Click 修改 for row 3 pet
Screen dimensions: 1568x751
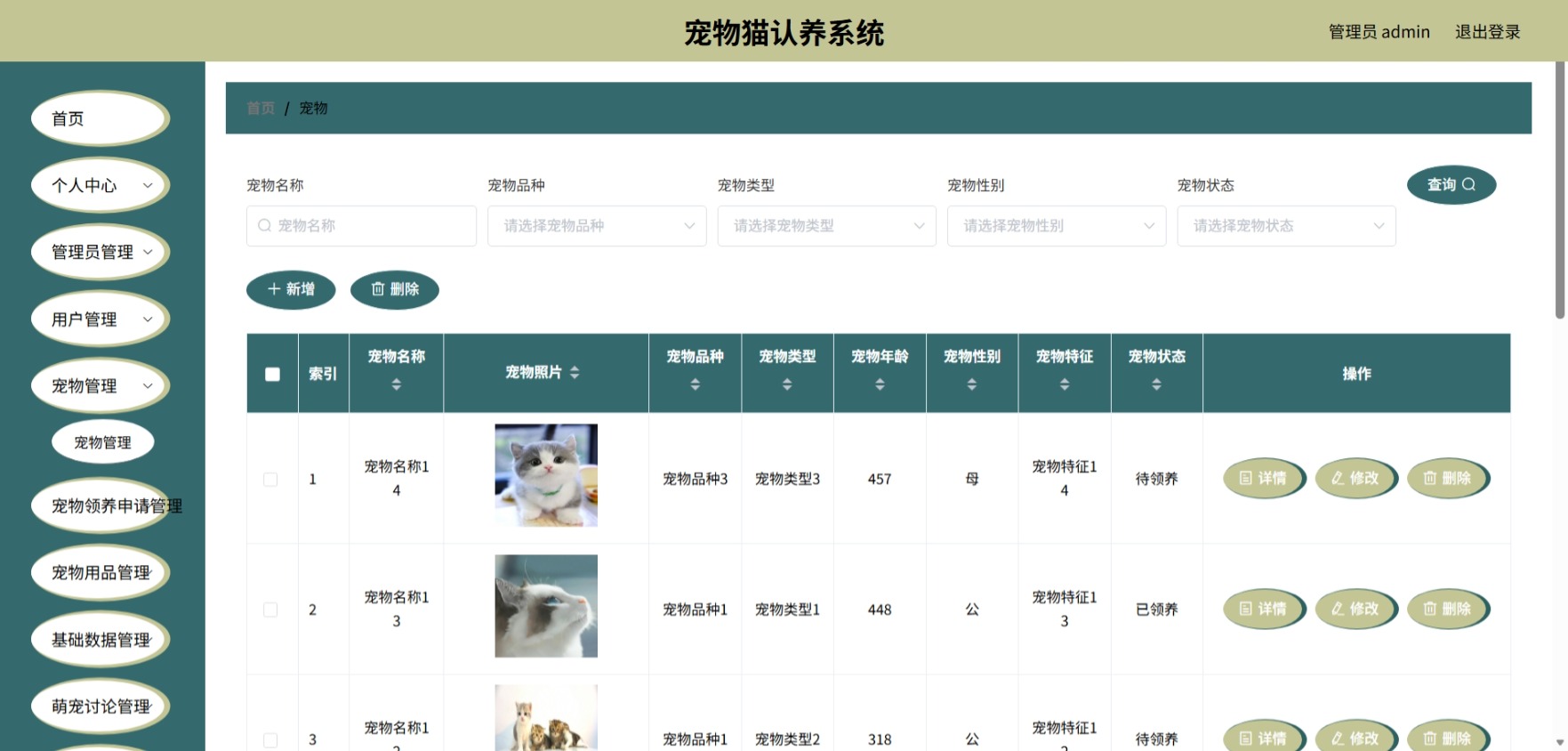click(1355, 737)
